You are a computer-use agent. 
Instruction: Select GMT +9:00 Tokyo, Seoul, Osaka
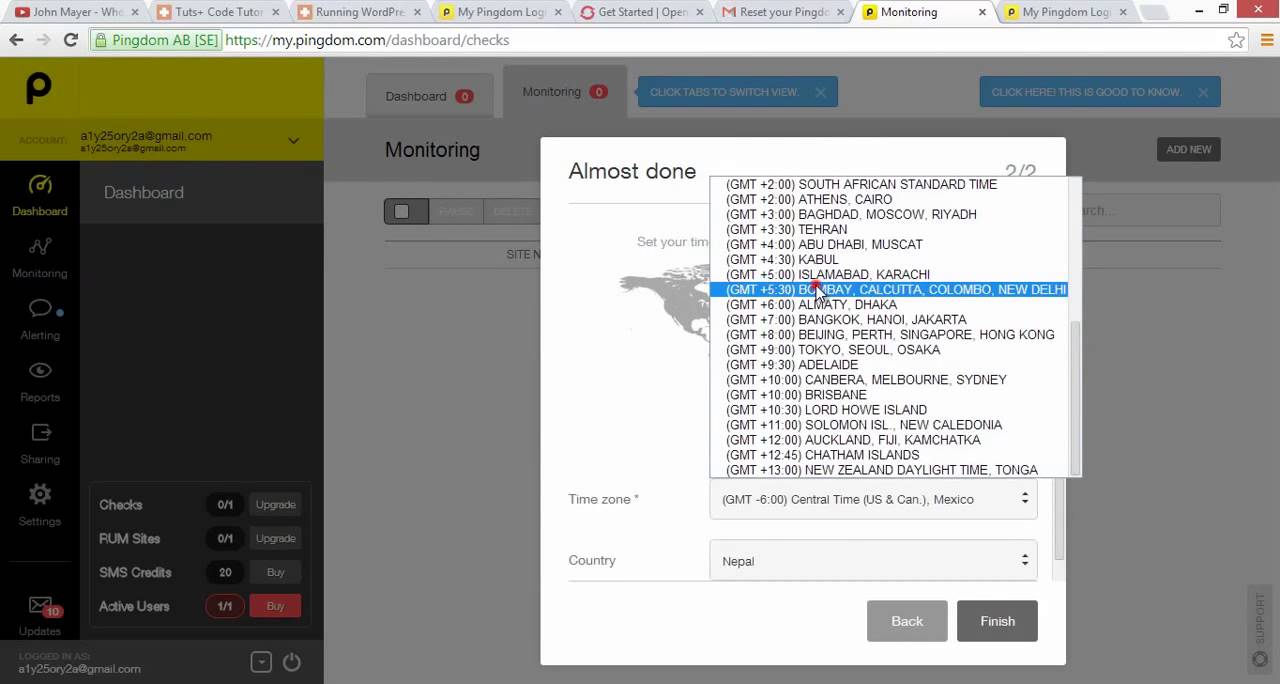tap(890, 349)
